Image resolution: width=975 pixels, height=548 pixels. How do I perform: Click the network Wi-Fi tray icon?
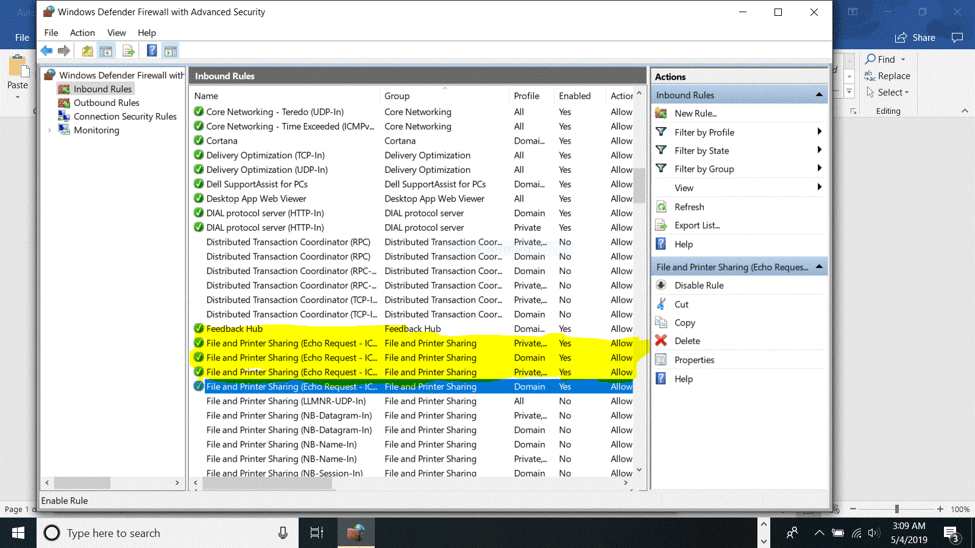pyautogui.click(x=856, y=533)
